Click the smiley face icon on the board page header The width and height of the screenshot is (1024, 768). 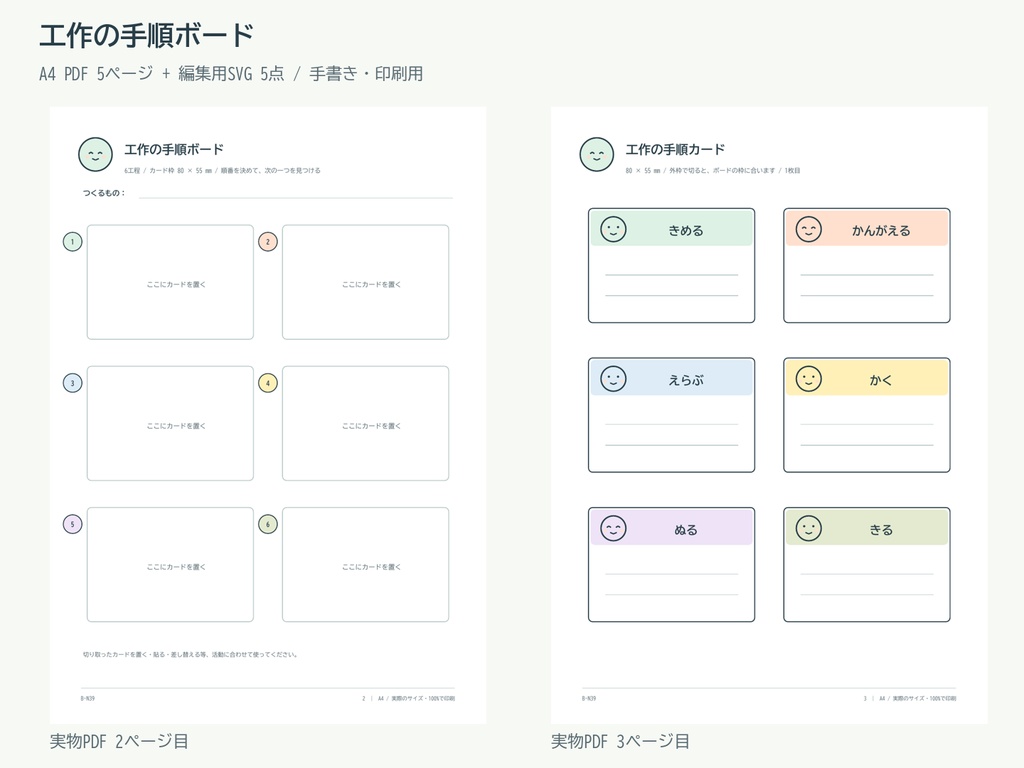[x=95, y=155]
